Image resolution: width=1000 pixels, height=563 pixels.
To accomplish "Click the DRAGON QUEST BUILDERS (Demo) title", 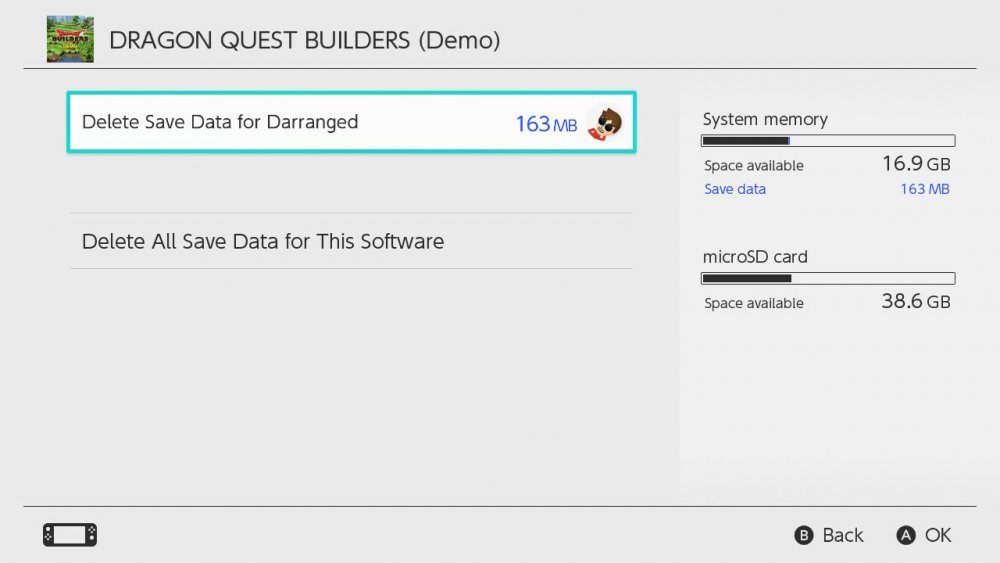I will [x=304, y=40].
